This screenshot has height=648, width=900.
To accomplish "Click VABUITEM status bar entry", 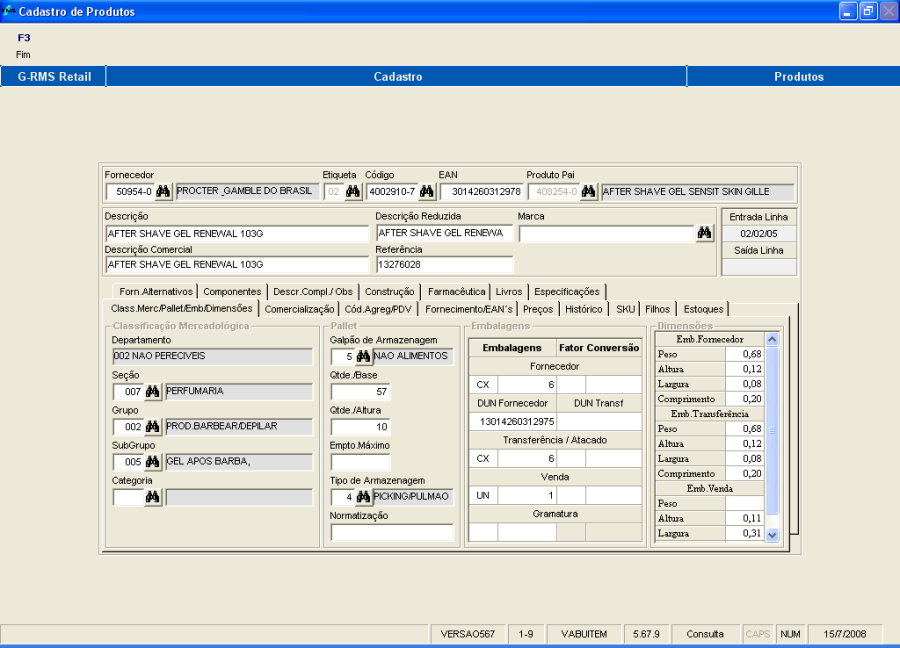I will (584, 634).
